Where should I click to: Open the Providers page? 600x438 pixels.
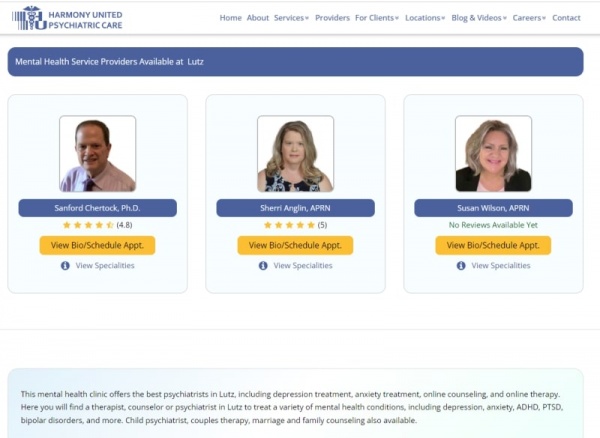tap(332, 18)
